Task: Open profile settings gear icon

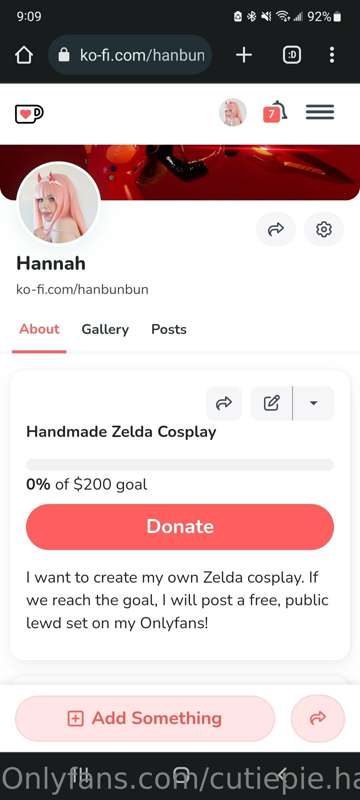Action: 324,230
